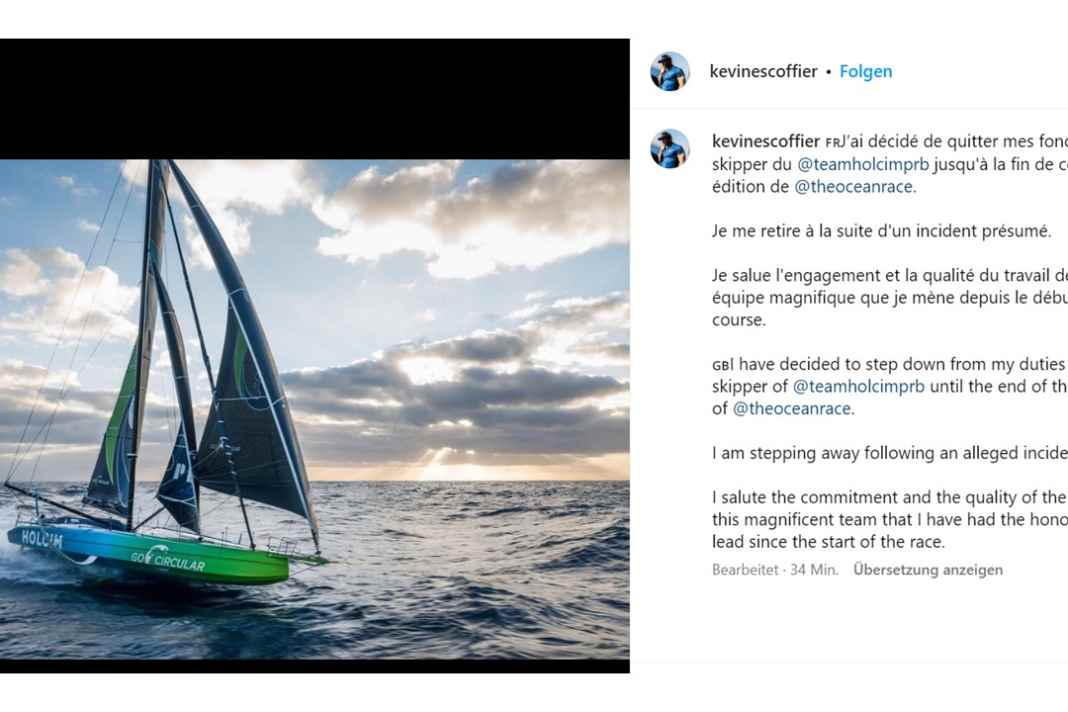Click the profile avatar beside the caption
Image resolution: width=1068 pixels, height=712 pixels.
point(670,149)
